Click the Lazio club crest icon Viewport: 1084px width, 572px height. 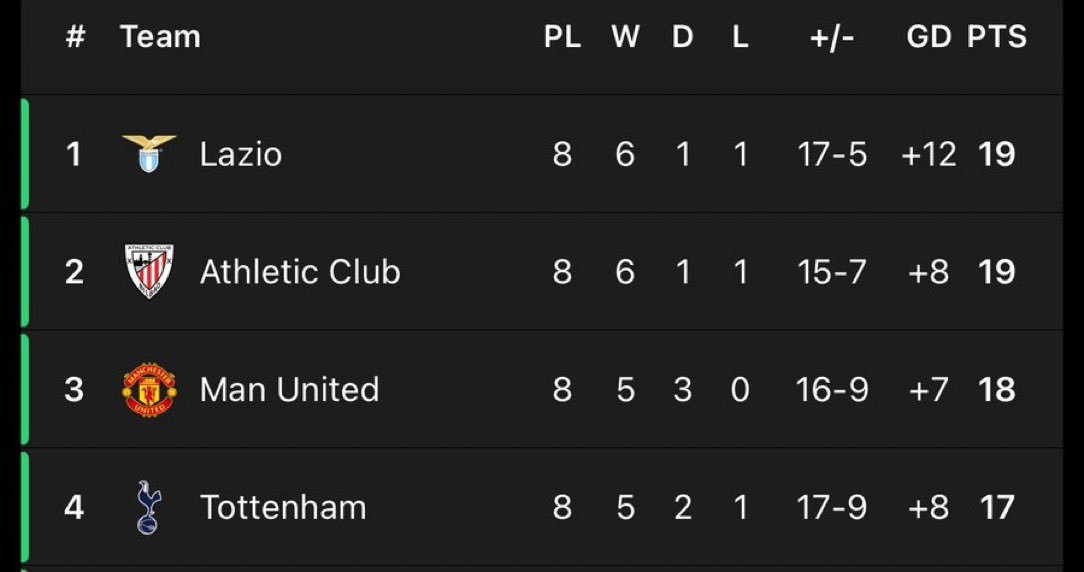(149, 154)
